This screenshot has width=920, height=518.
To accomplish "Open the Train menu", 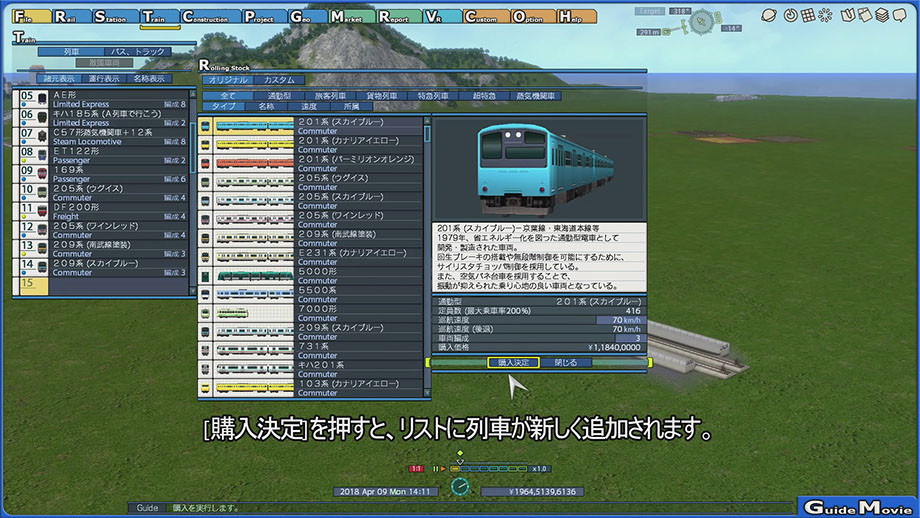I will [x=159, y=17].
